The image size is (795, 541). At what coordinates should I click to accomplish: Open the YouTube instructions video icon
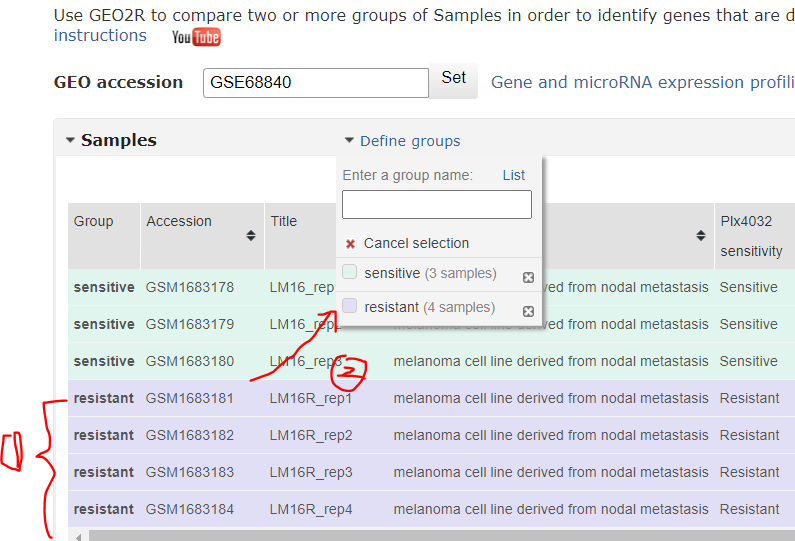[196, 37]
